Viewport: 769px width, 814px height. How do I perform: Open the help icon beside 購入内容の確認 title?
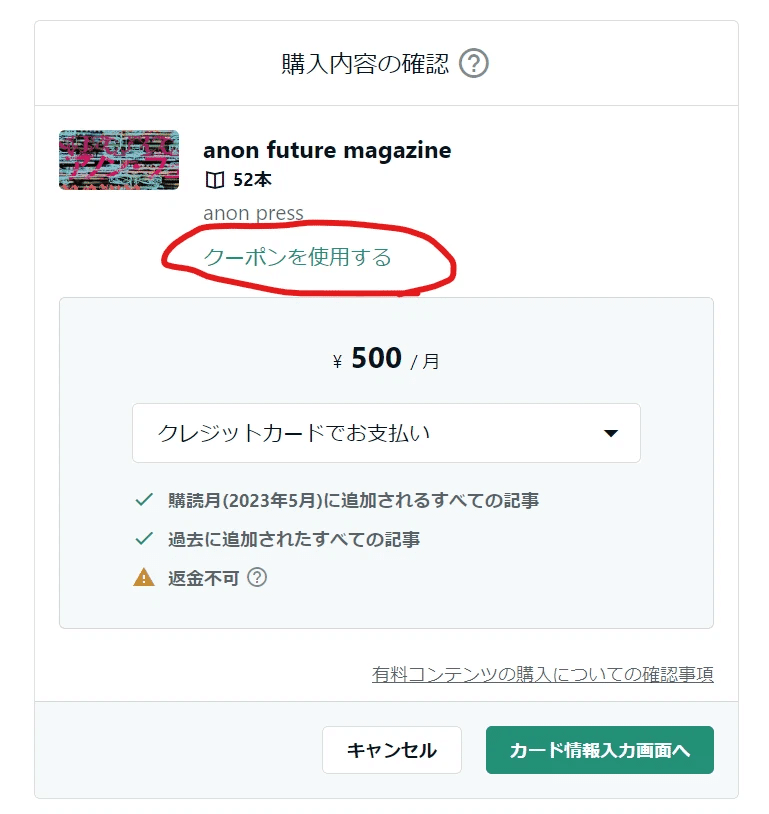472,62
